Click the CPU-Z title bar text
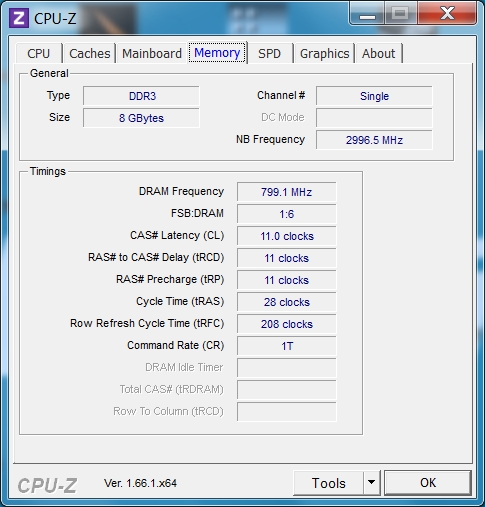 tap(55, 18)
